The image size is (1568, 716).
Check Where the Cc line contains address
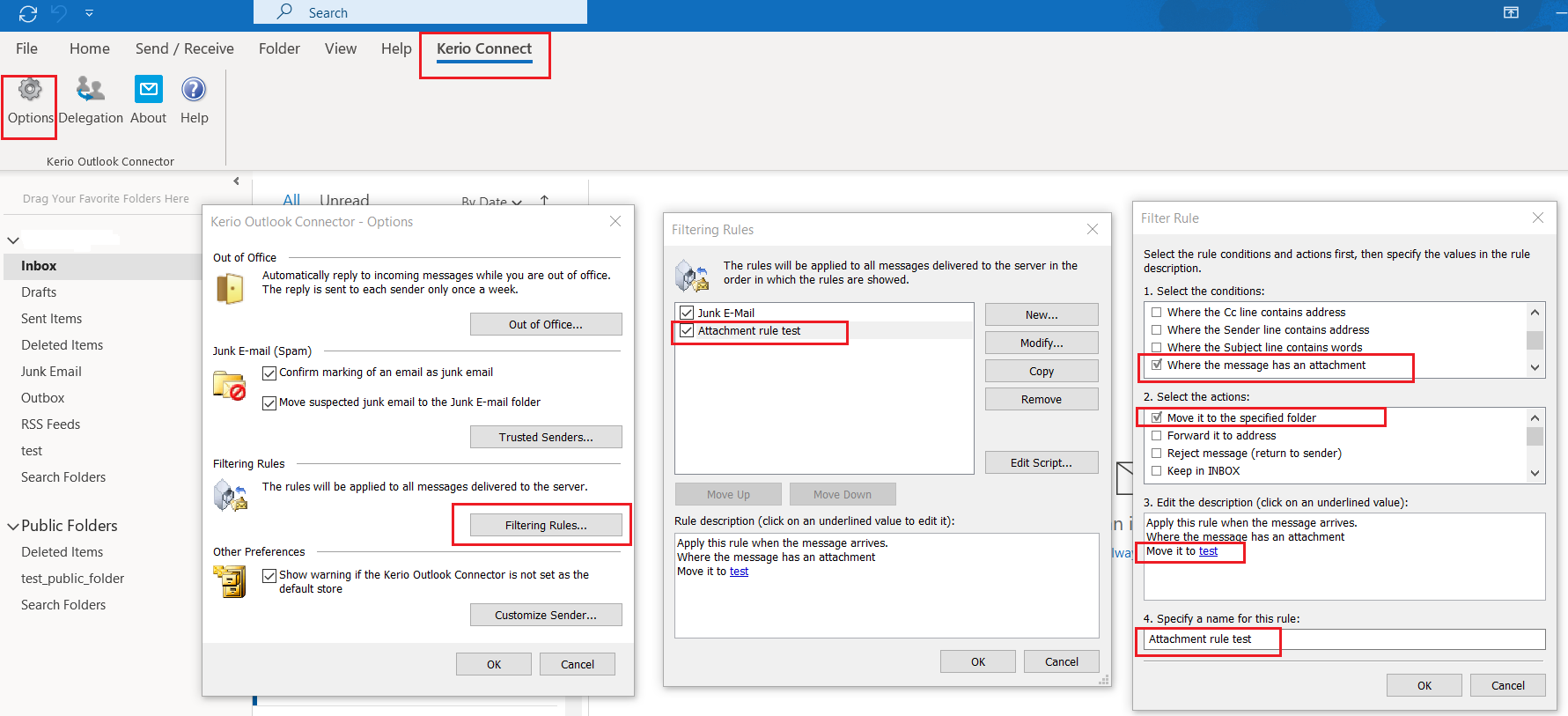[x=1157, y=313]
